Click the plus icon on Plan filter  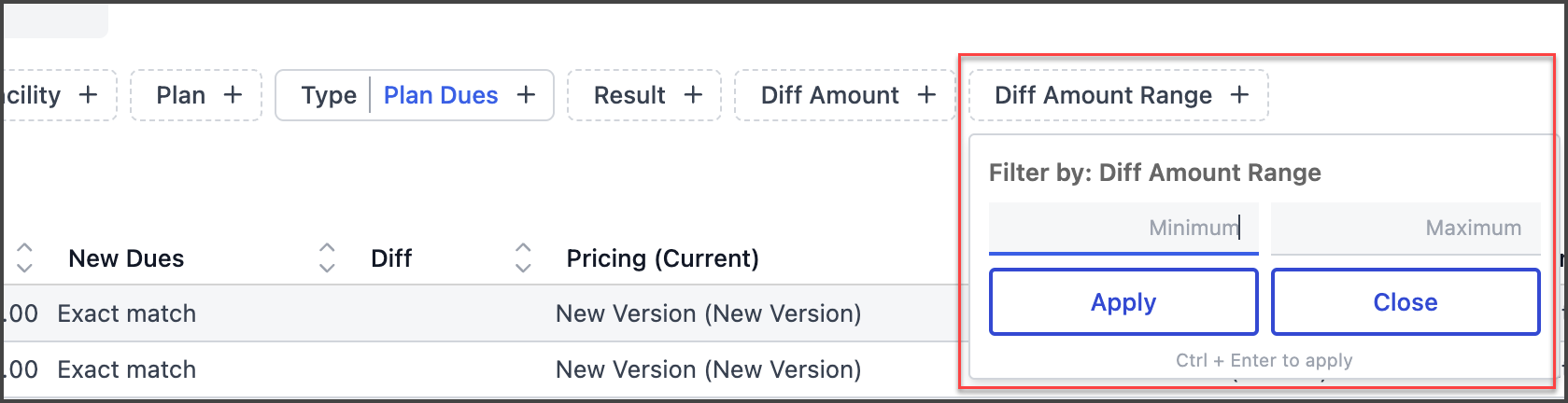coord(233,95)
